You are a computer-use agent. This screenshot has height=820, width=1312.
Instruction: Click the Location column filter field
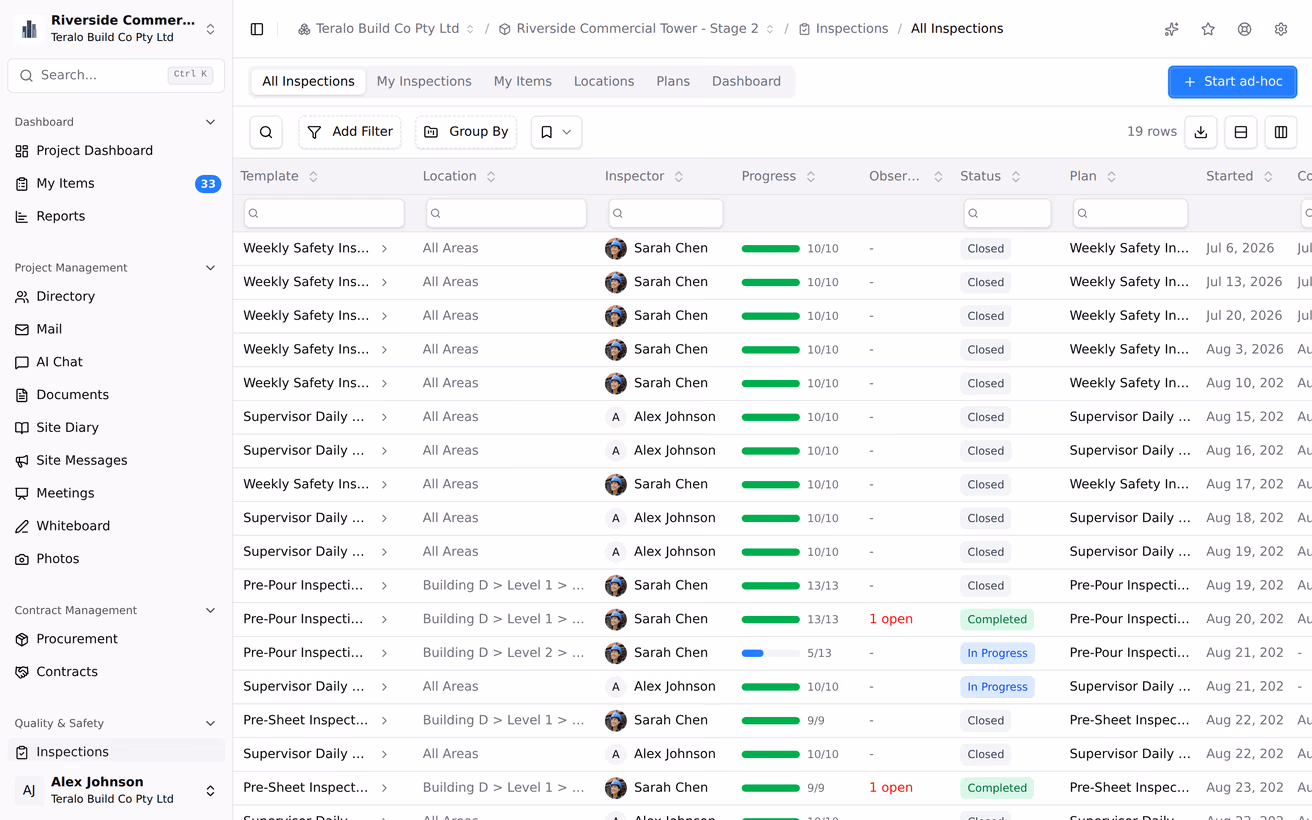(506, 213)
